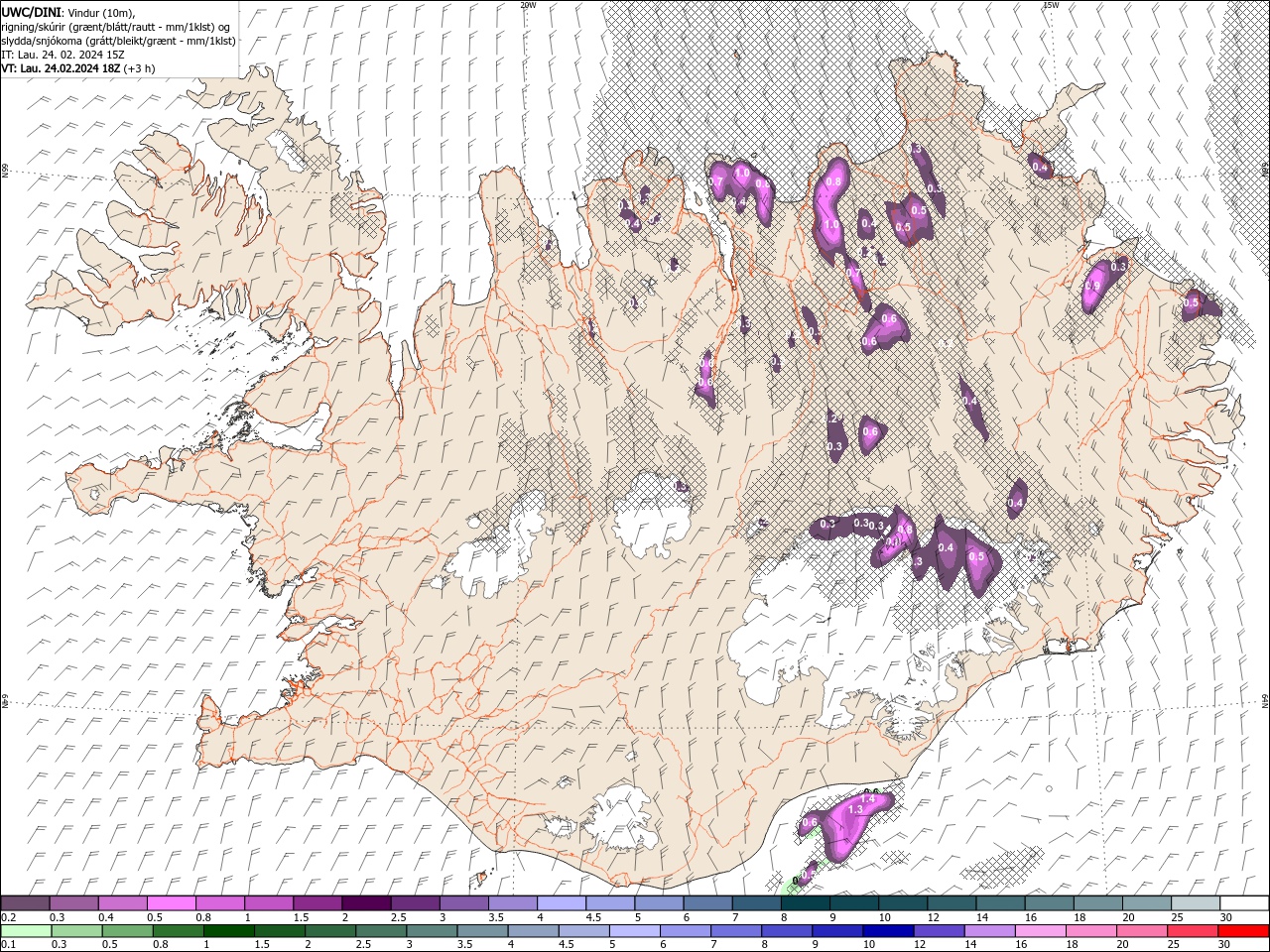The width and height of the screenshot is (1270, 952).
Task: Click the 20W meridian label at top
Action: point(528,5)
